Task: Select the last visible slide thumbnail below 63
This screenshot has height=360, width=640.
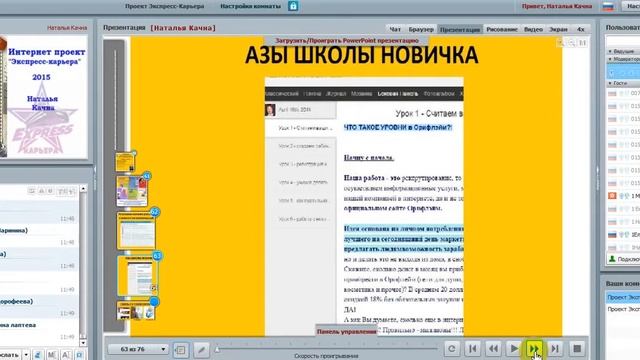Action: (x=136, y=311)
